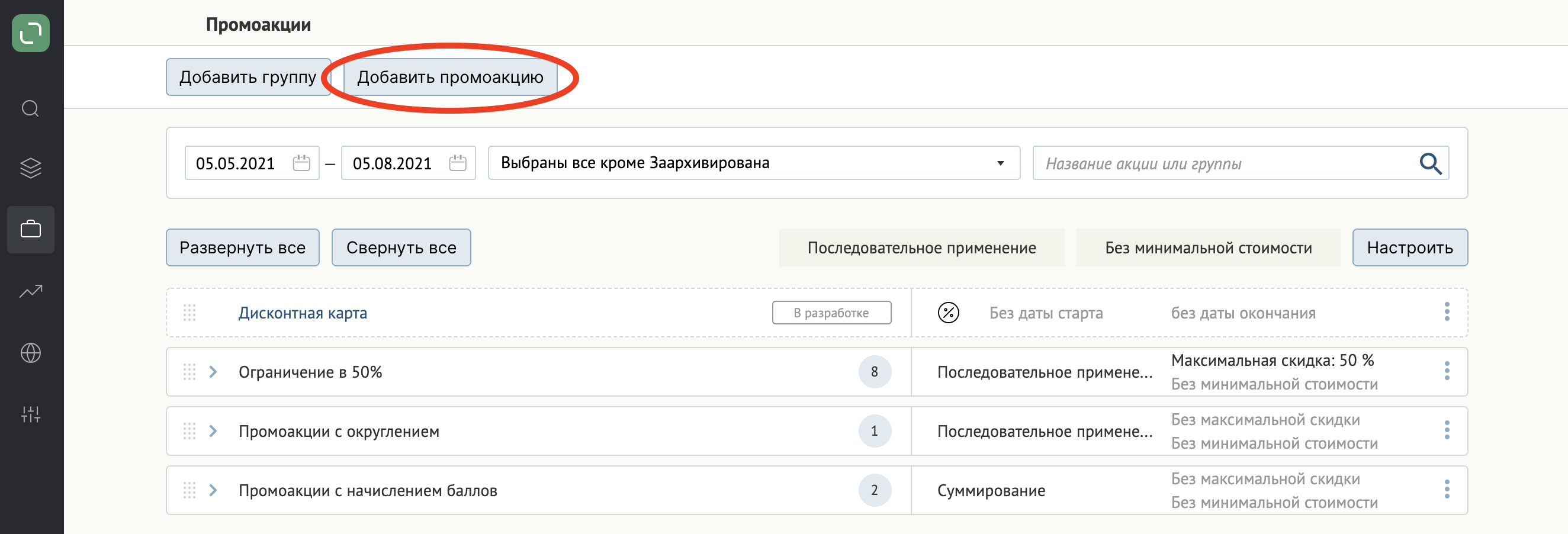Grab drag handle of Промоакции с начислением баллов

(189, 490)
